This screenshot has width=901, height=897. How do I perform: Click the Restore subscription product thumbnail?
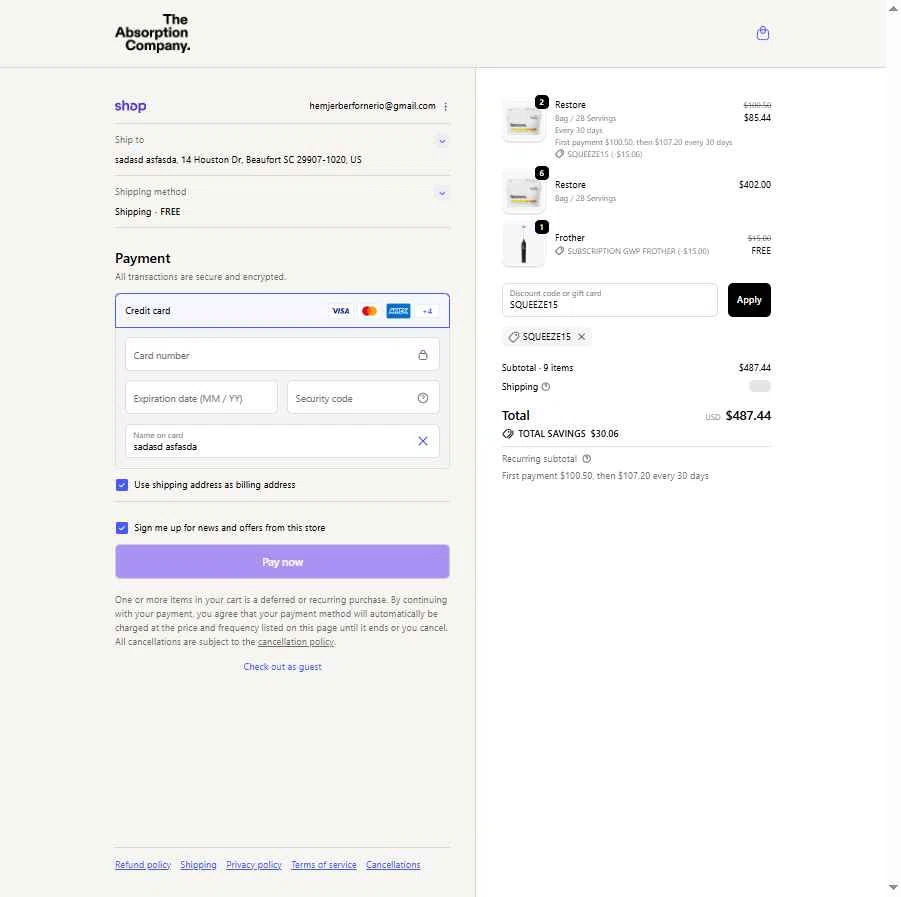point(523,121)
